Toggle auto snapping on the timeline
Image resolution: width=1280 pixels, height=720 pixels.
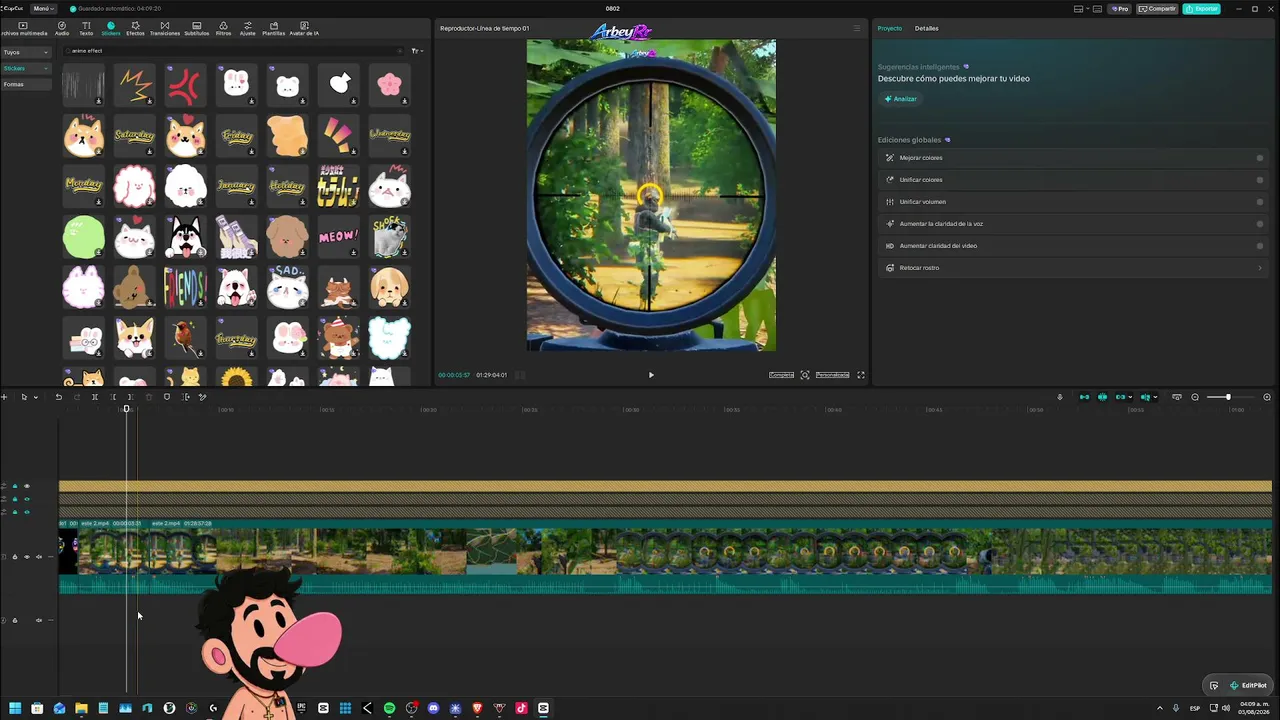tap(1102, 397)
